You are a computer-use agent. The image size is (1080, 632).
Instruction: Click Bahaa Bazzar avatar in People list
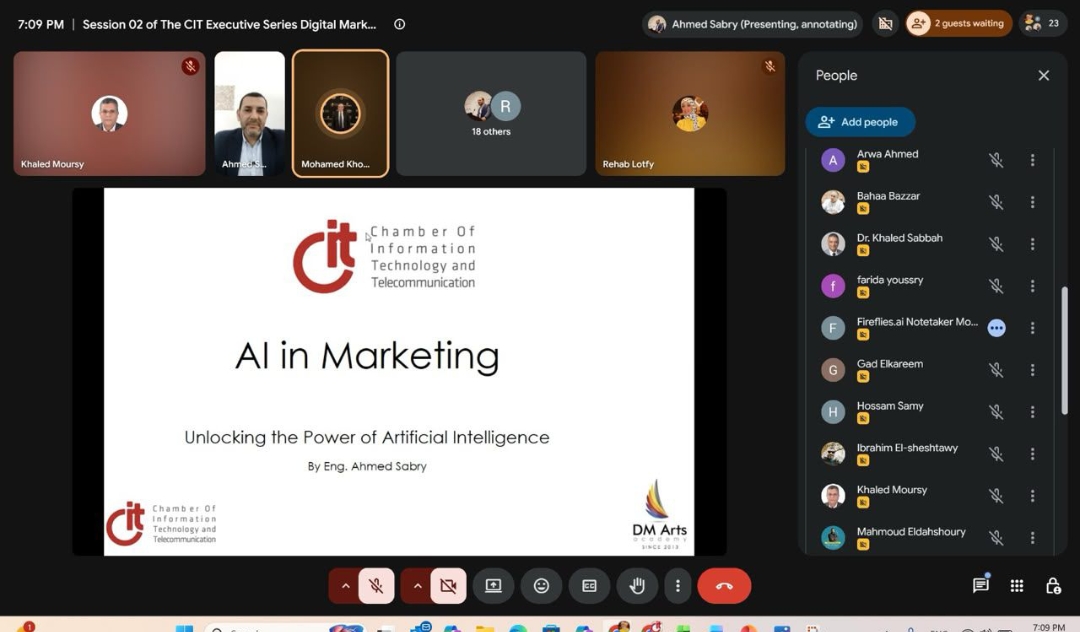[x=833, y=202]
